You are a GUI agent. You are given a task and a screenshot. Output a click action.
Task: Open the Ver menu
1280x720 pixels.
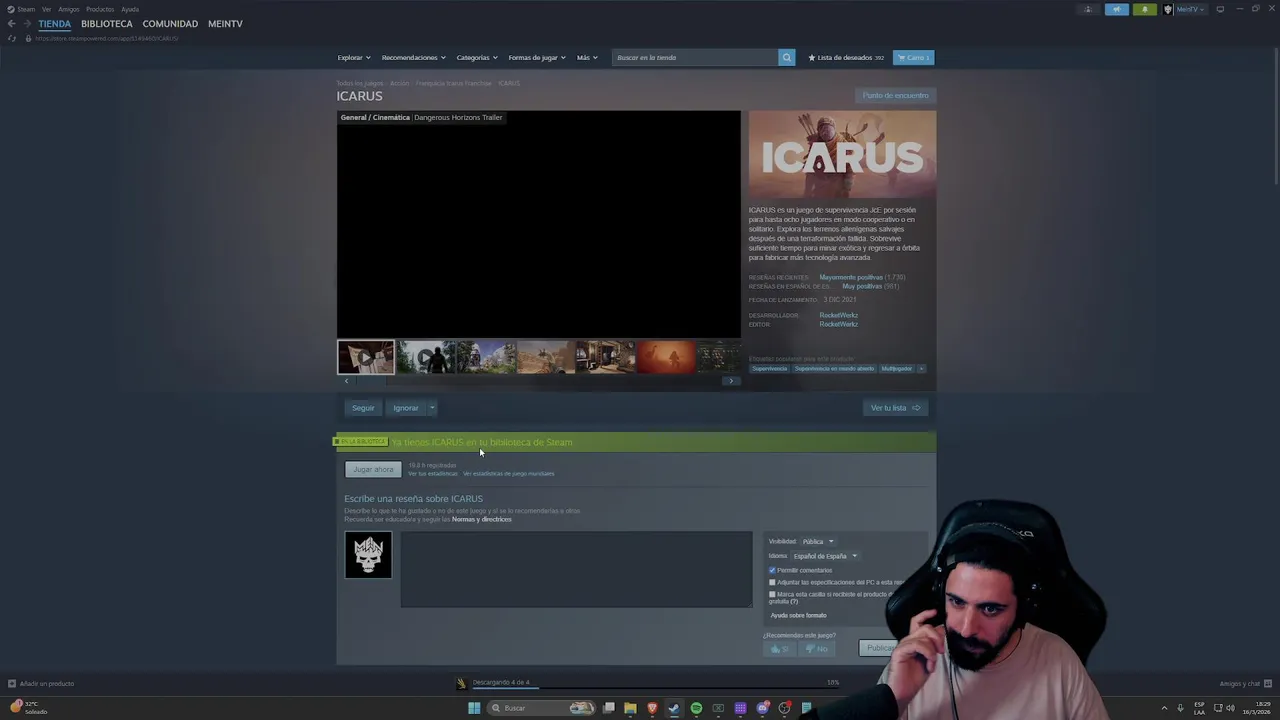[x=46, y=9]
